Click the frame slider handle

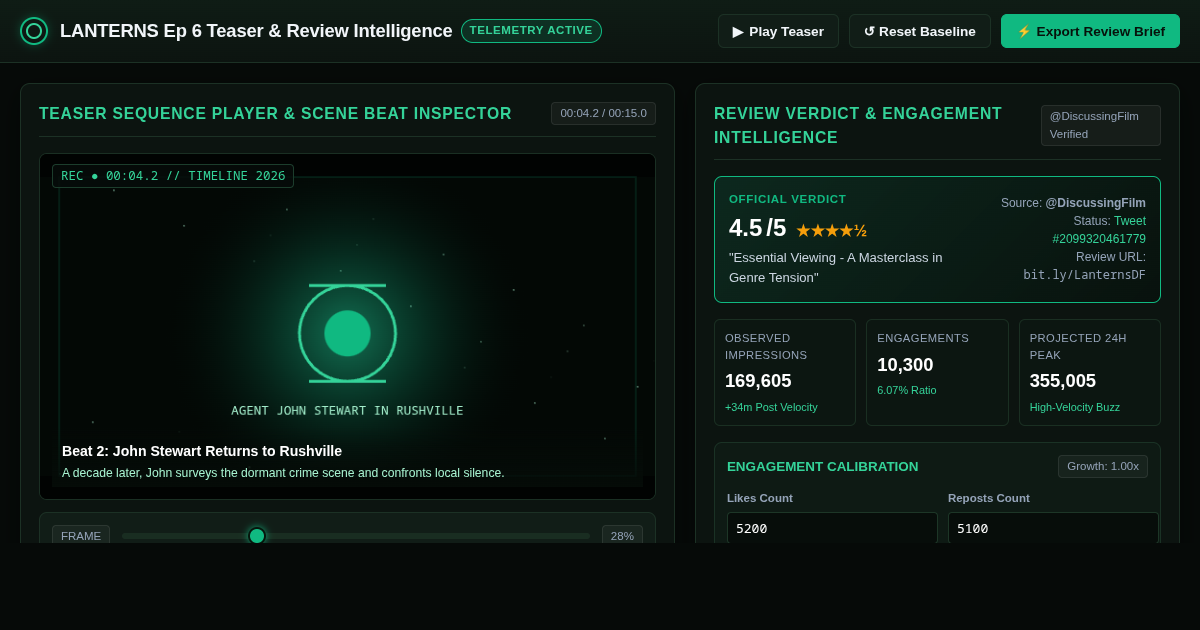pyautogui.click(x=257, y=536)
